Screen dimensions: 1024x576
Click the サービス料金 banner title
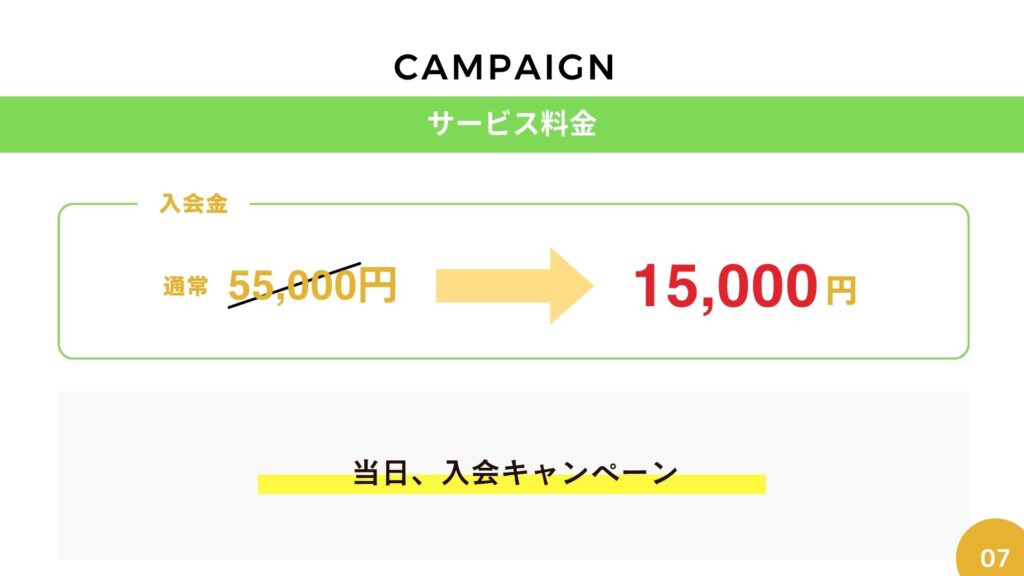[511, 123]
